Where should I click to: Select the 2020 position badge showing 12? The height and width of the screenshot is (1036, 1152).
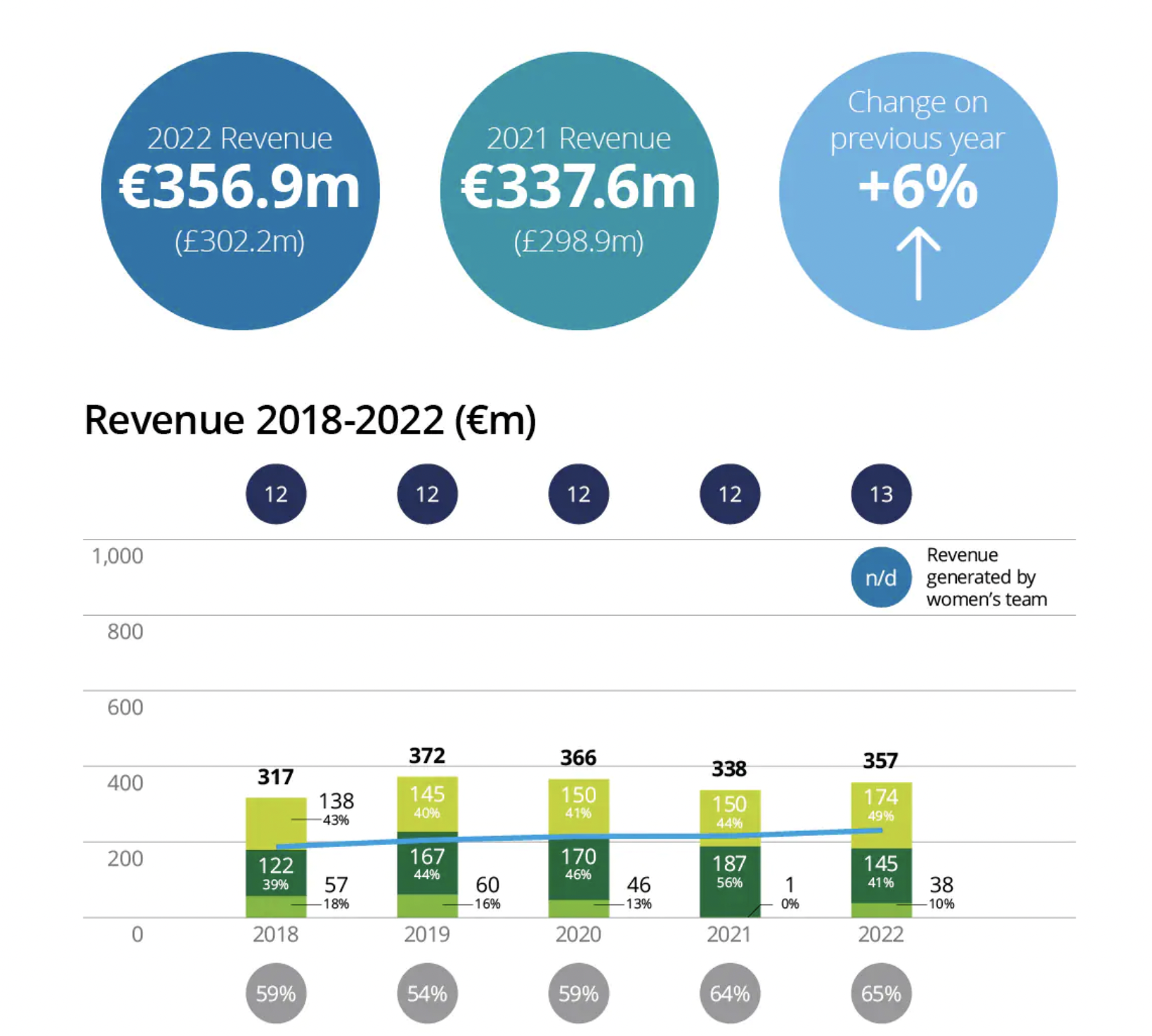(x=578, y=494)
